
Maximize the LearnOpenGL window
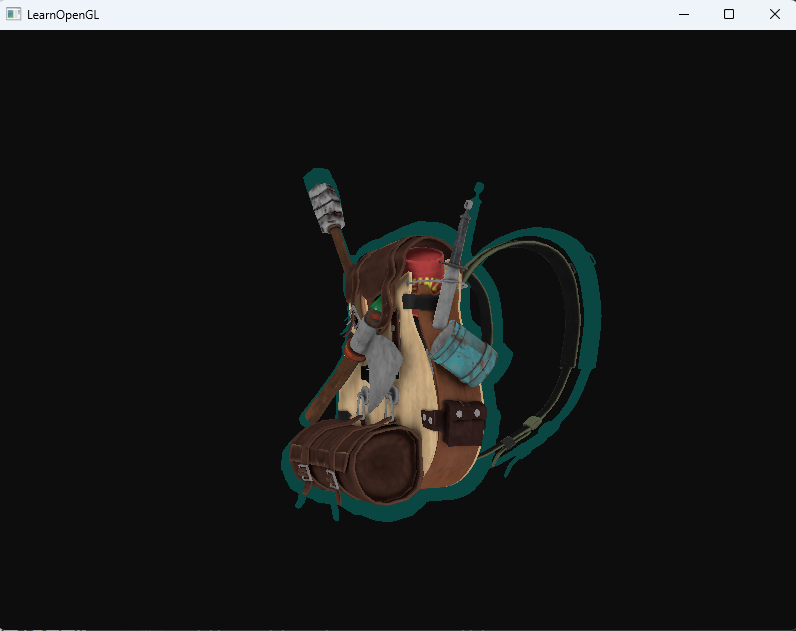coord(728,14)
